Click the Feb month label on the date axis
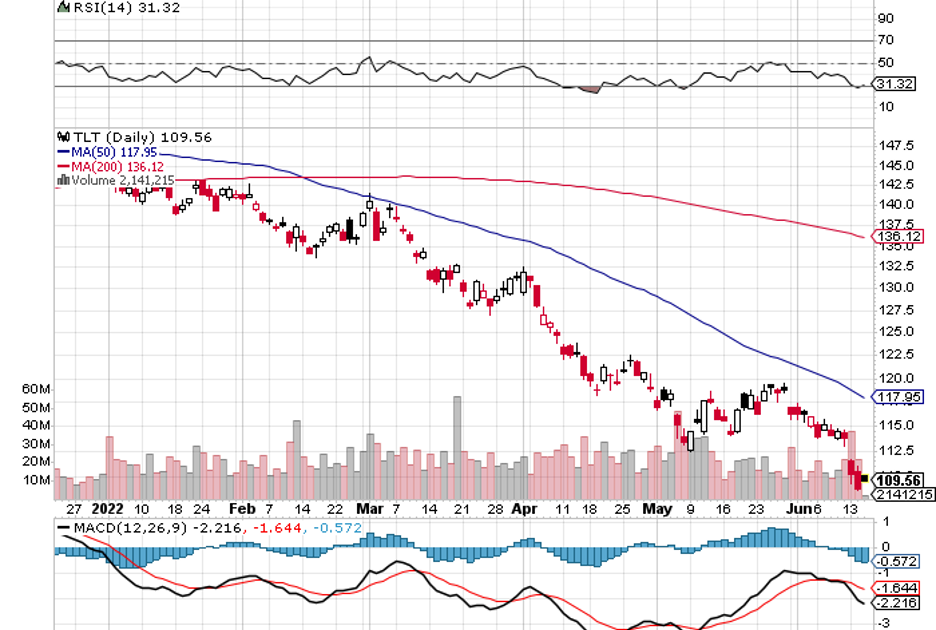936x630 pixels. point(242,509)
